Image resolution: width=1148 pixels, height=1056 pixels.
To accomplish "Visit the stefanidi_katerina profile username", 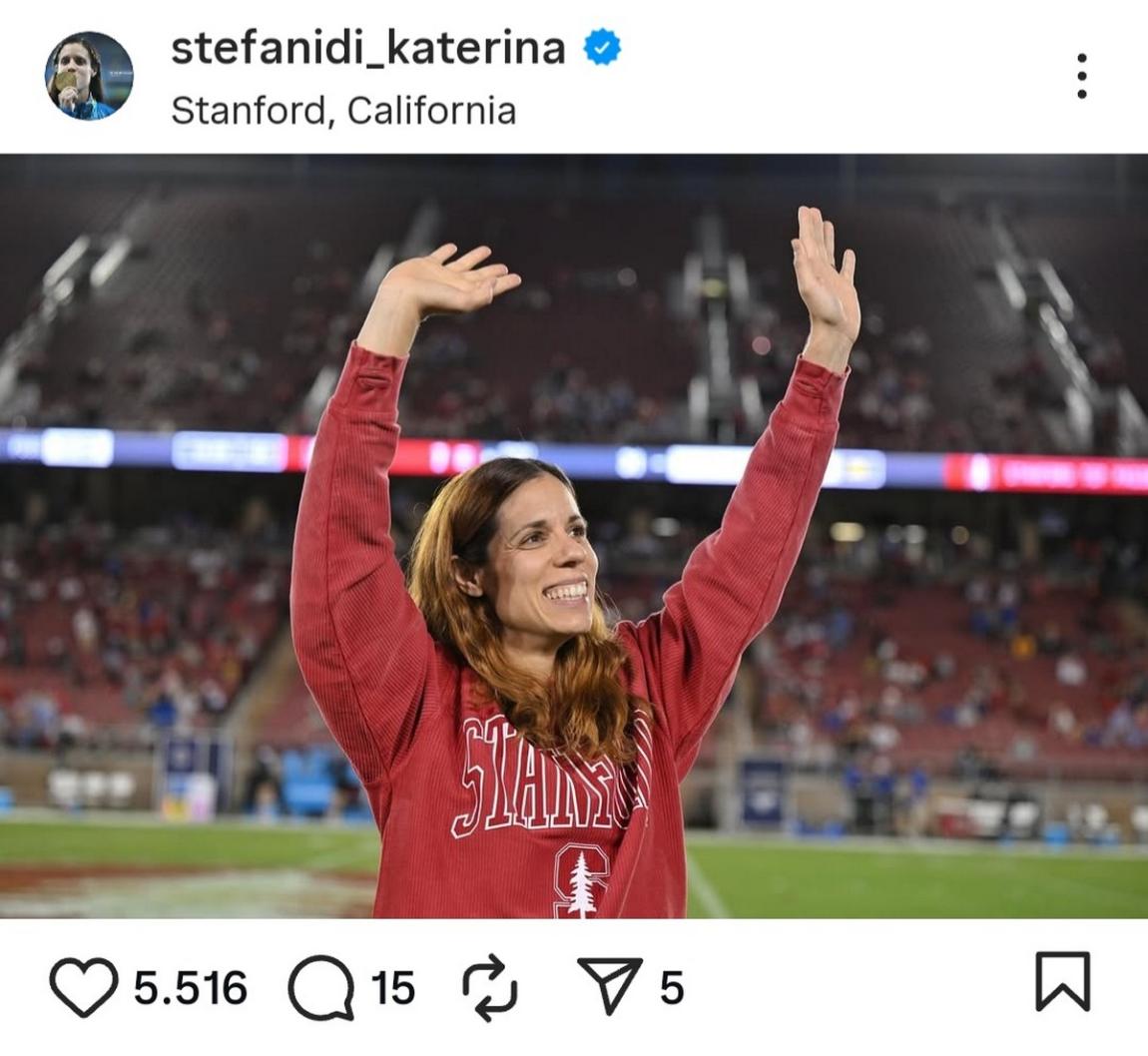I will point(367,48).
